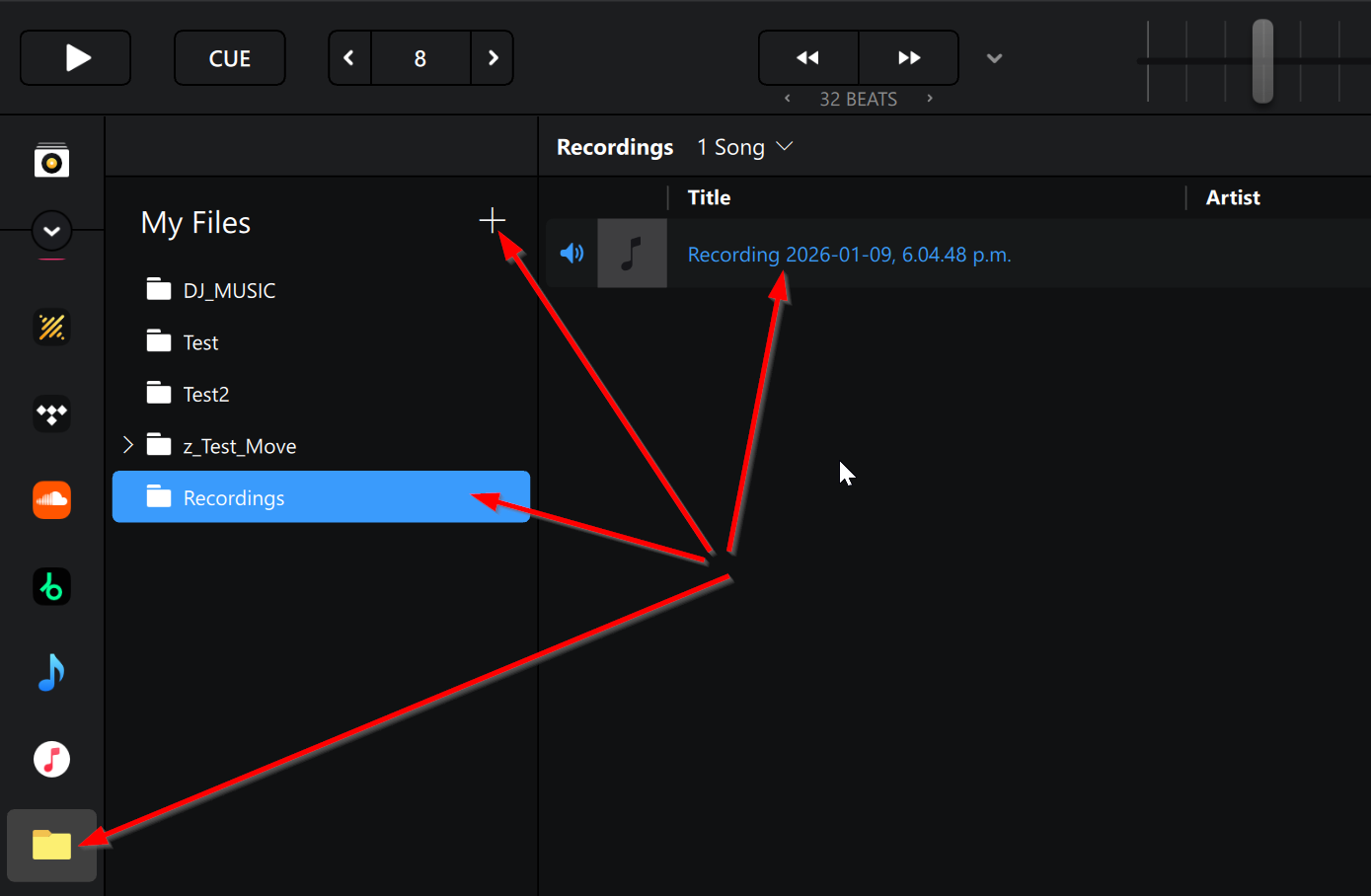1371x896 pixels.
Task: Expand the z_Test_Move folder
Action: pos(128,445)
